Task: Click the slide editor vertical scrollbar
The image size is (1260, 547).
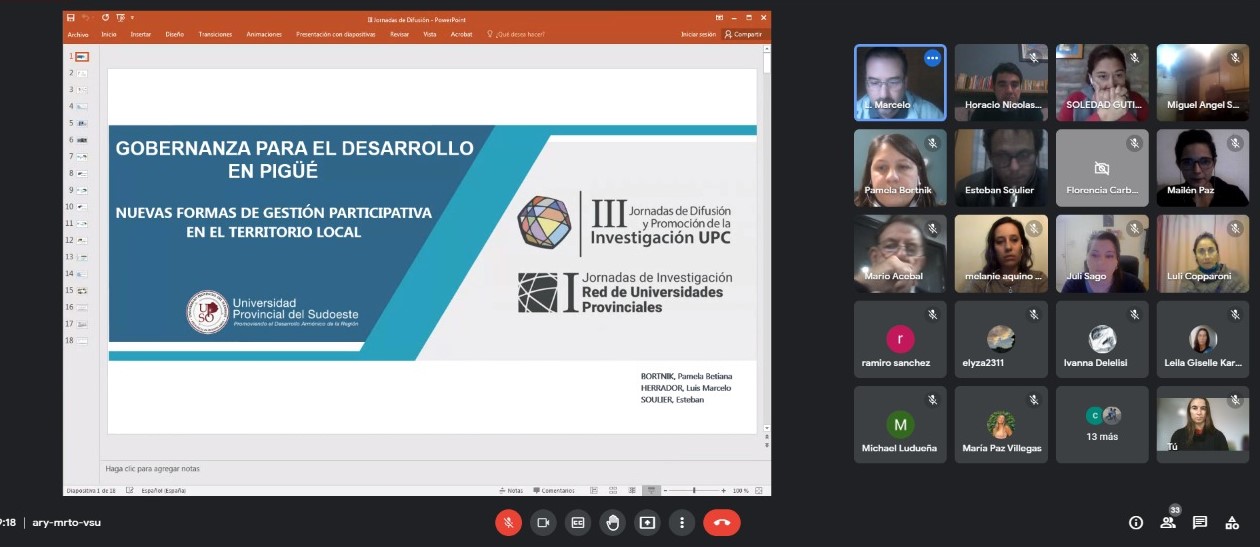Action: point(767,240)
